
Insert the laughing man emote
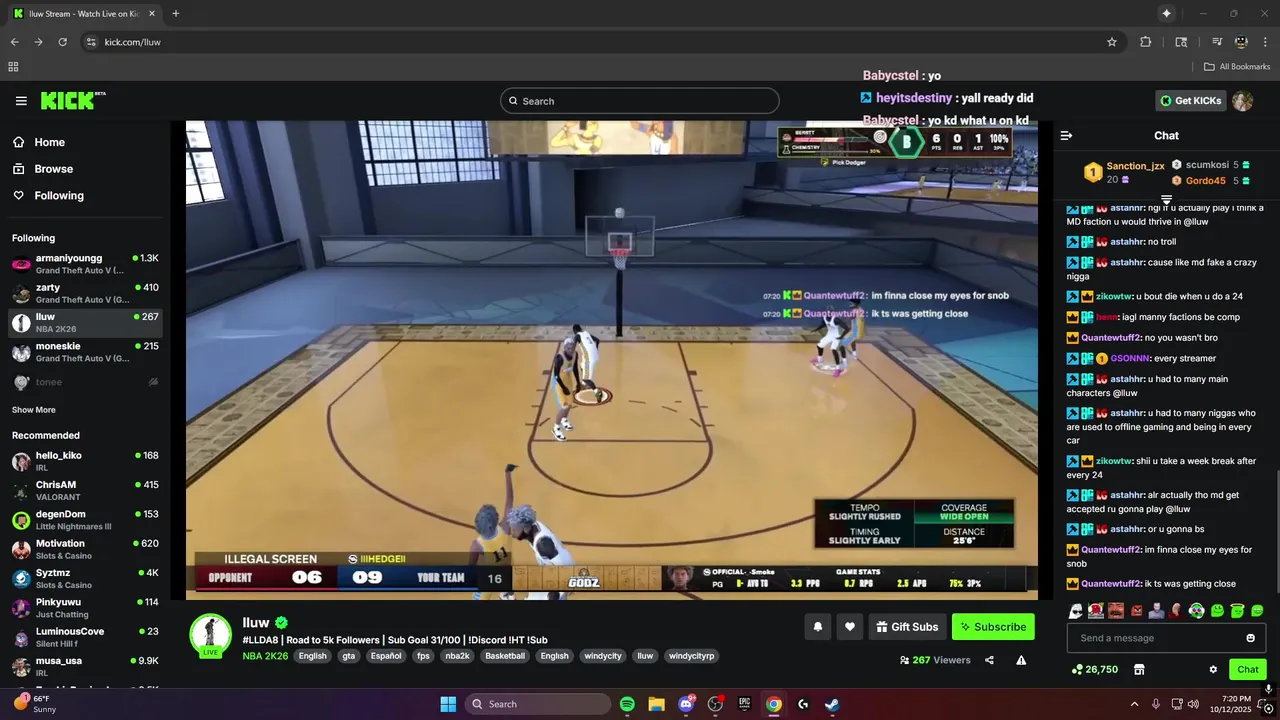[x=1116, y=610]
